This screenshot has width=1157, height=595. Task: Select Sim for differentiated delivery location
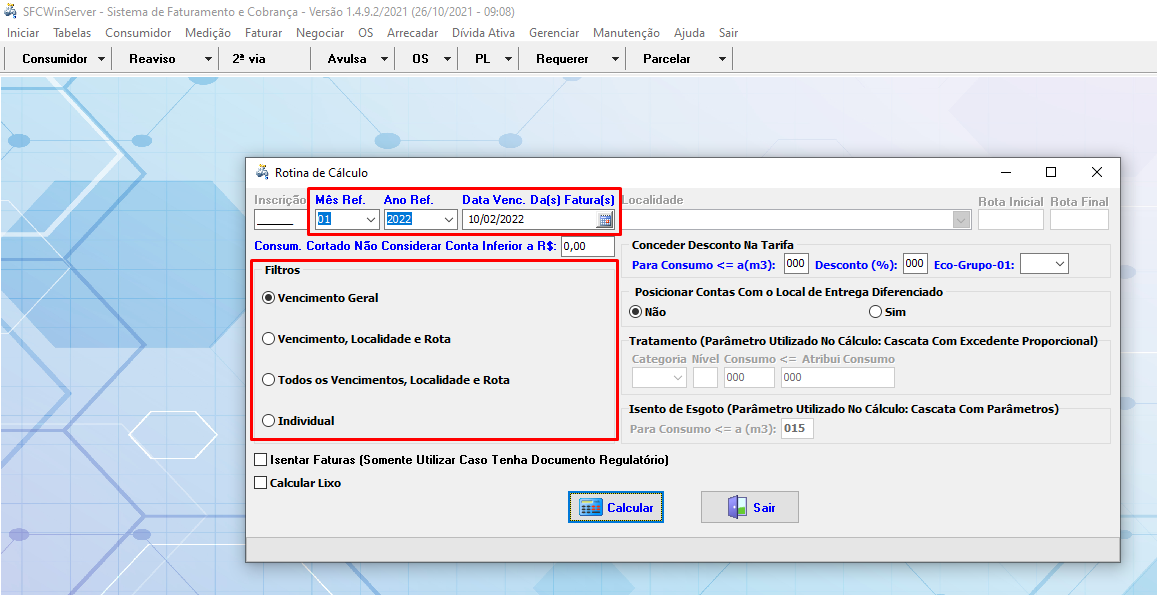876,312
